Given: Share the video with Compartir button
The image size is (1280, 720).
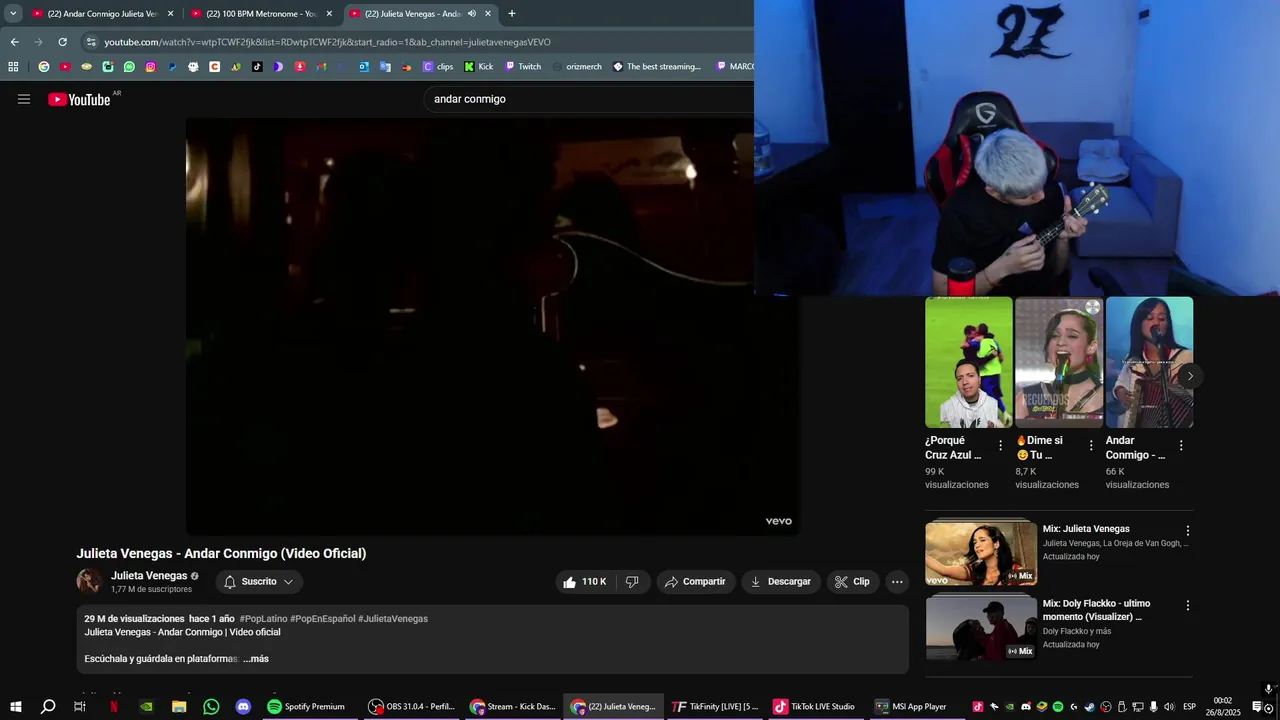Looking at the screenshot, I should tap(696, 582).
